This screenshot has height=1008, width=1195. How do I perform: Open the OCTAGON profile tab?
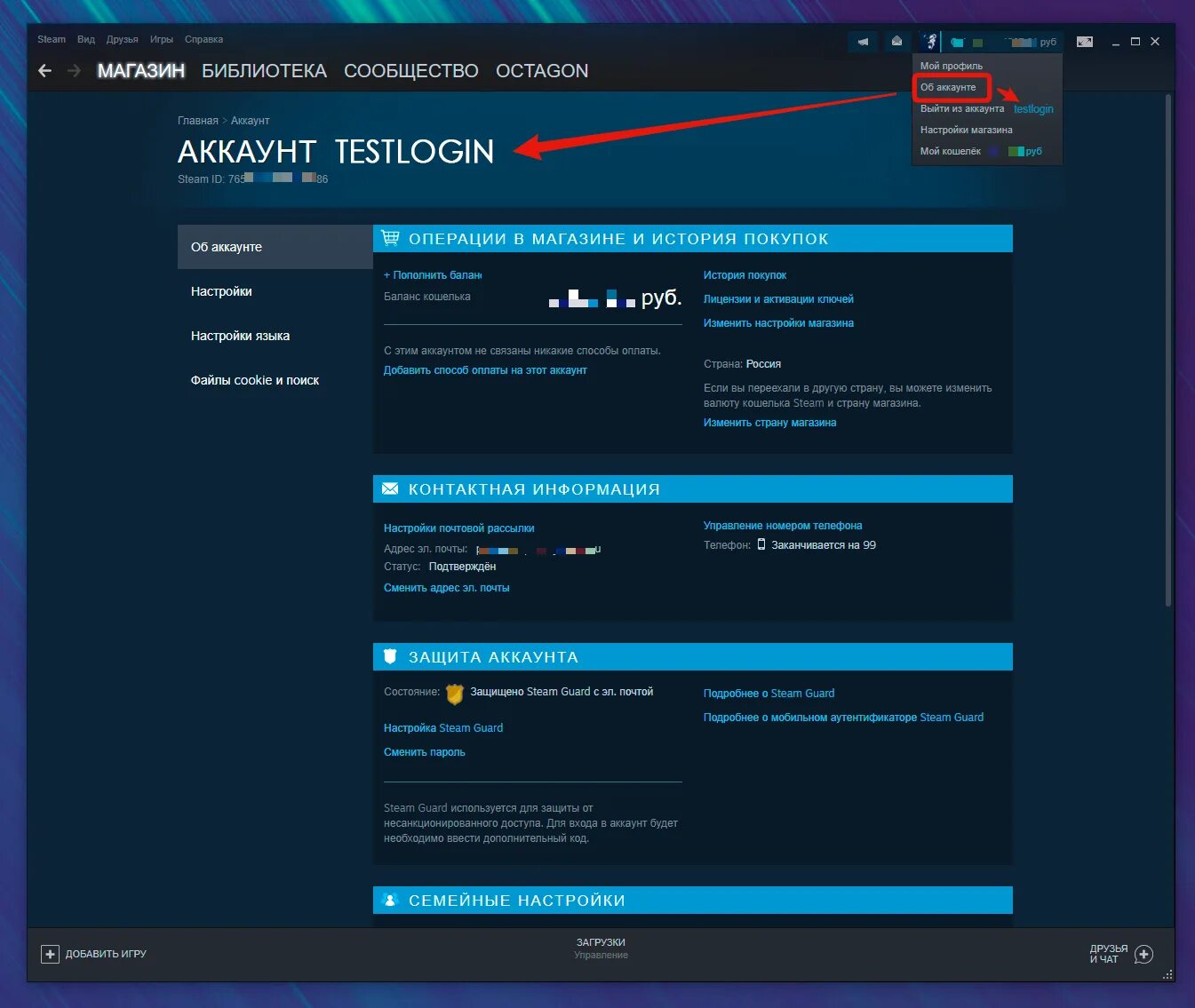click(542, 71)
